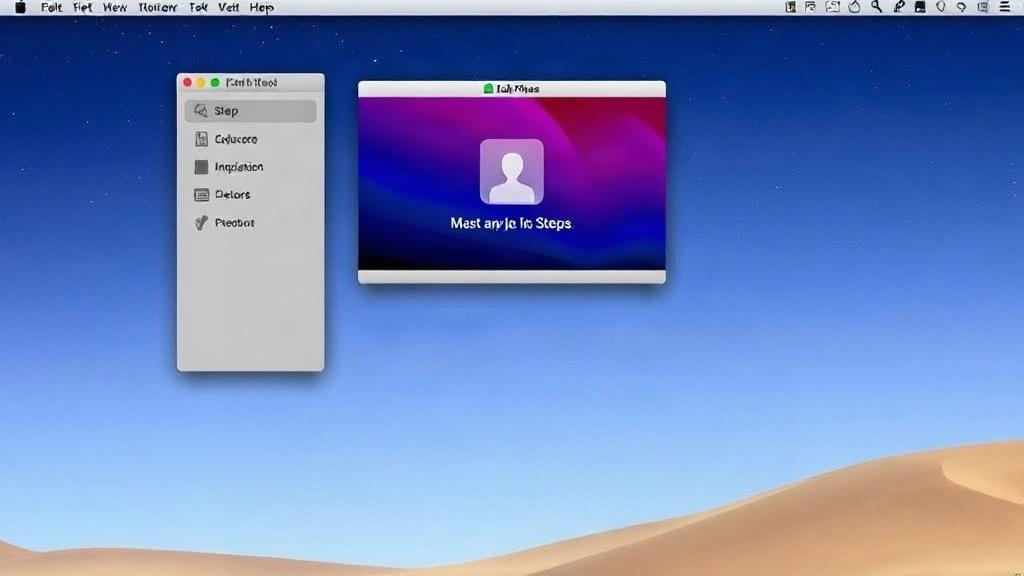Close the sidebar window with red button
The height and width of the screenshot is (576, 1024).
tap(187, 82)
